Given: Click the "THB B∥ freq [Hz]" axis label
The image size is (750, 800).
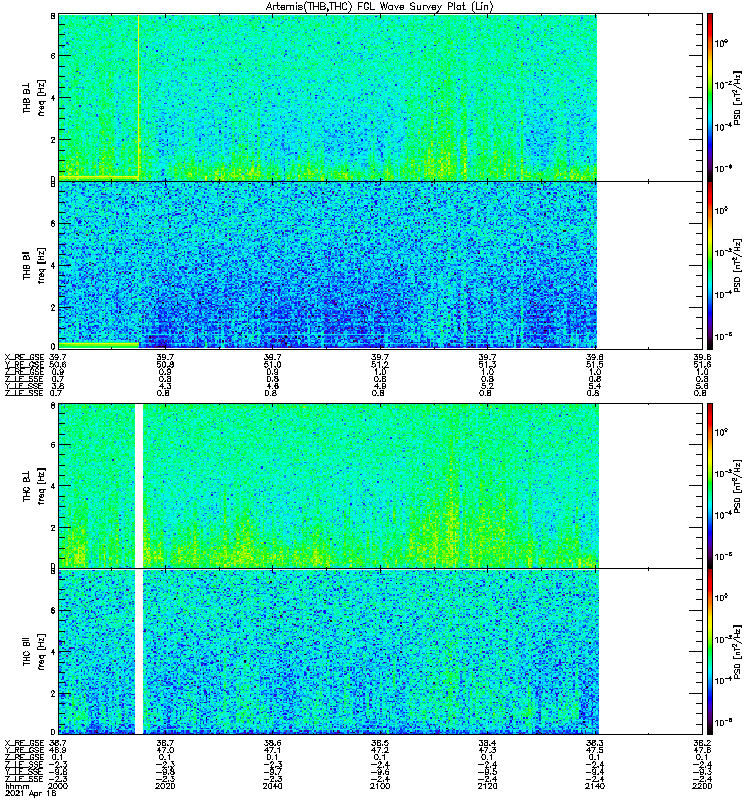Looking at the screenshot, I should (x=34, y=265).
